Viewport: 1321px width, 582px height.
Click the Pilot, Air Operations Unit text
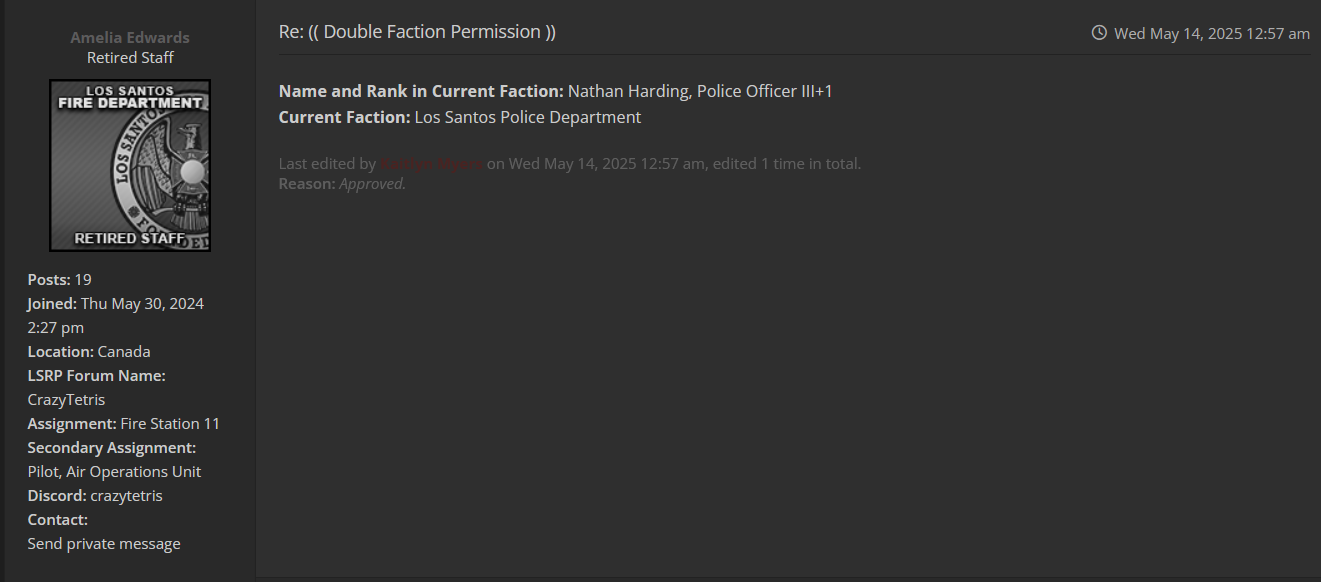(x=114, y=472)
